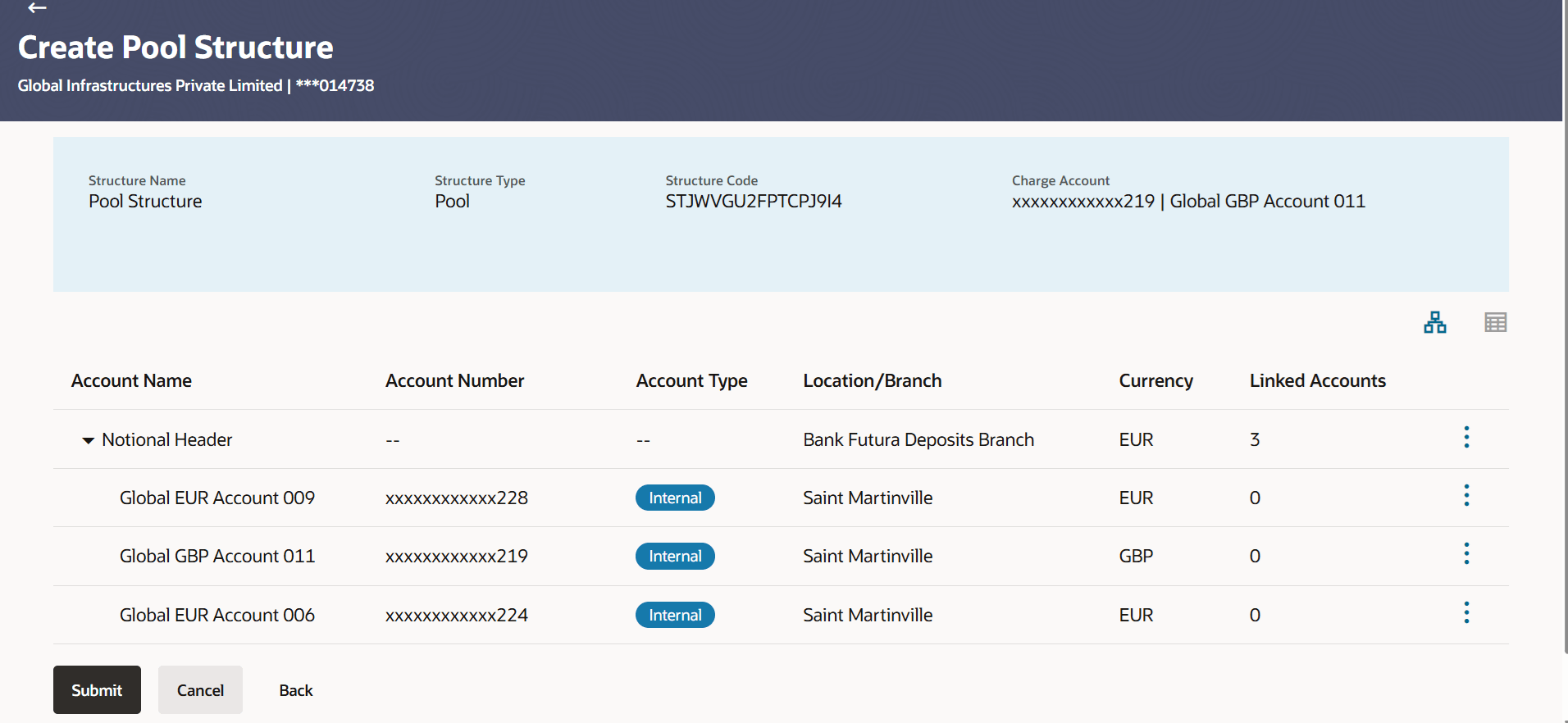Open the Notional Header row options menu
Image resolution: width=1568 pixels, height=723 pixels.
point(1466,438)
